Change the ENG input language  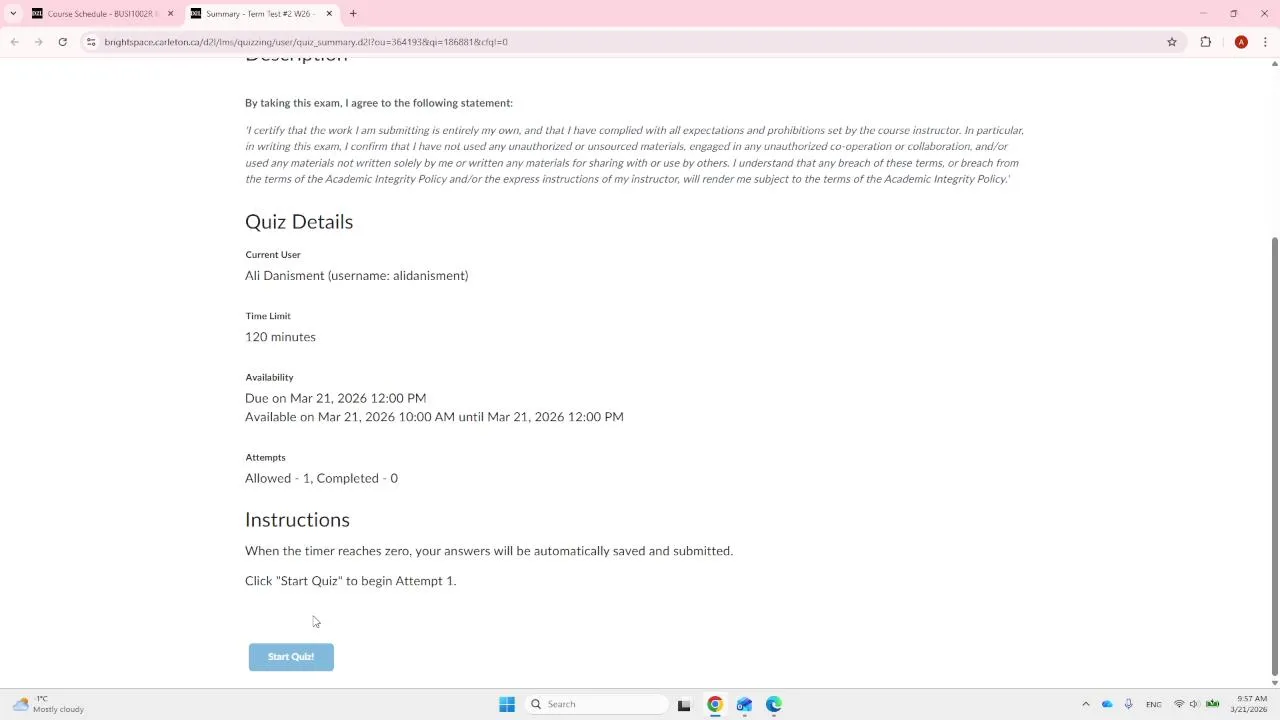point(1154,704)
